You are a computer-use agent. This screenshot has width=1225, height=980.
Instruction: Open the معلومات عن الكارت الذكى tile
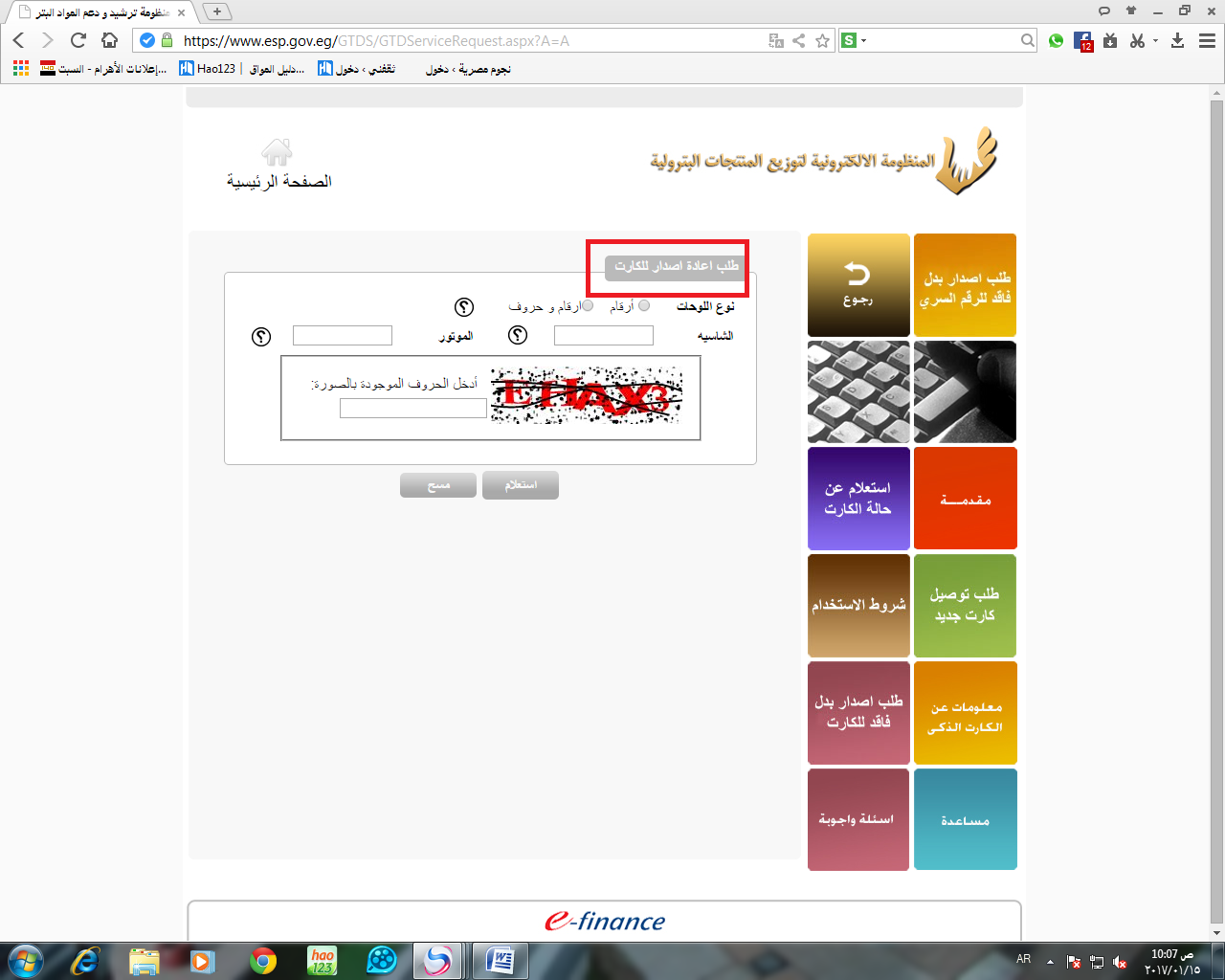click(x=965, y=713)
